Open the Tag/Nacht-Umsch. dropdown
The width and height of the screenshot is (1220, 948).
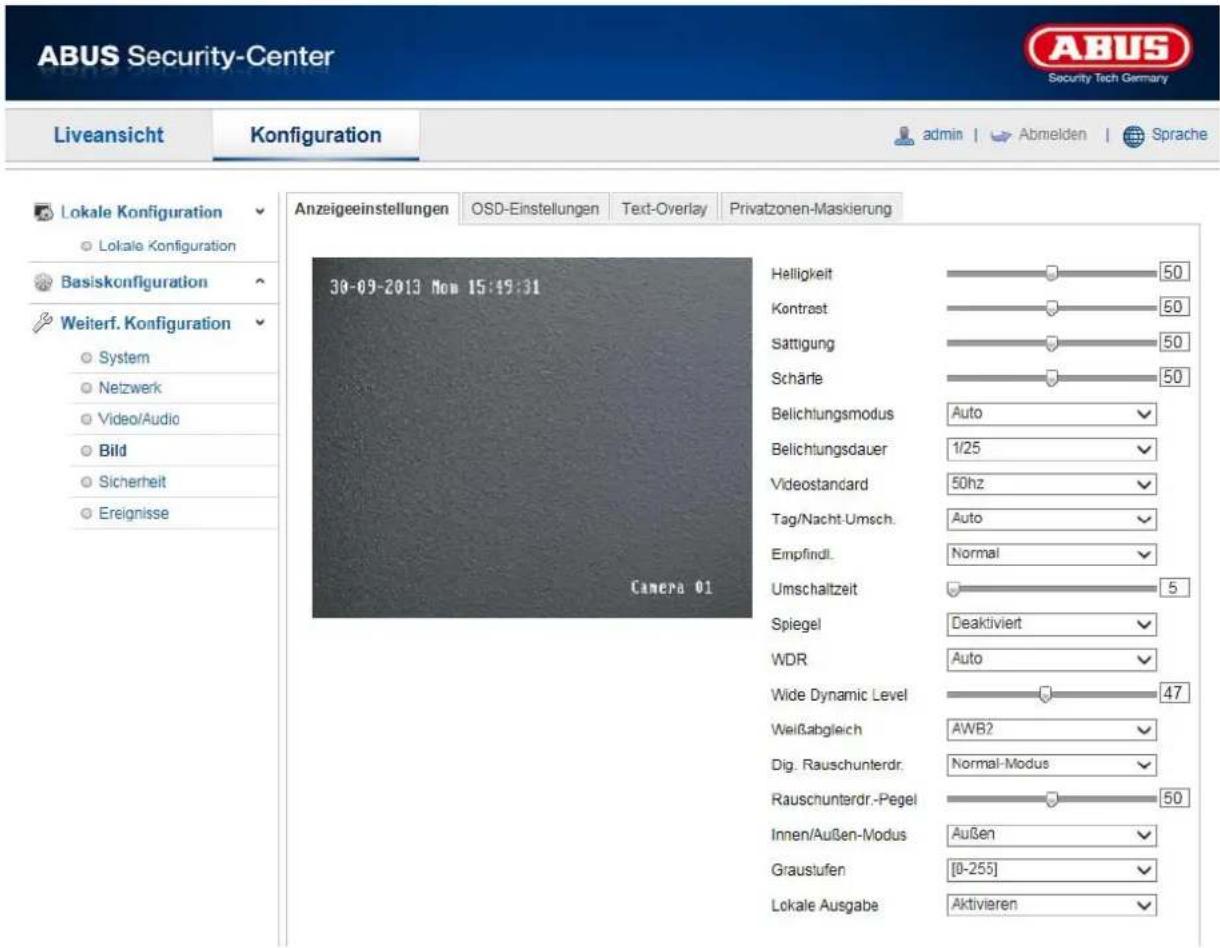1051,519
